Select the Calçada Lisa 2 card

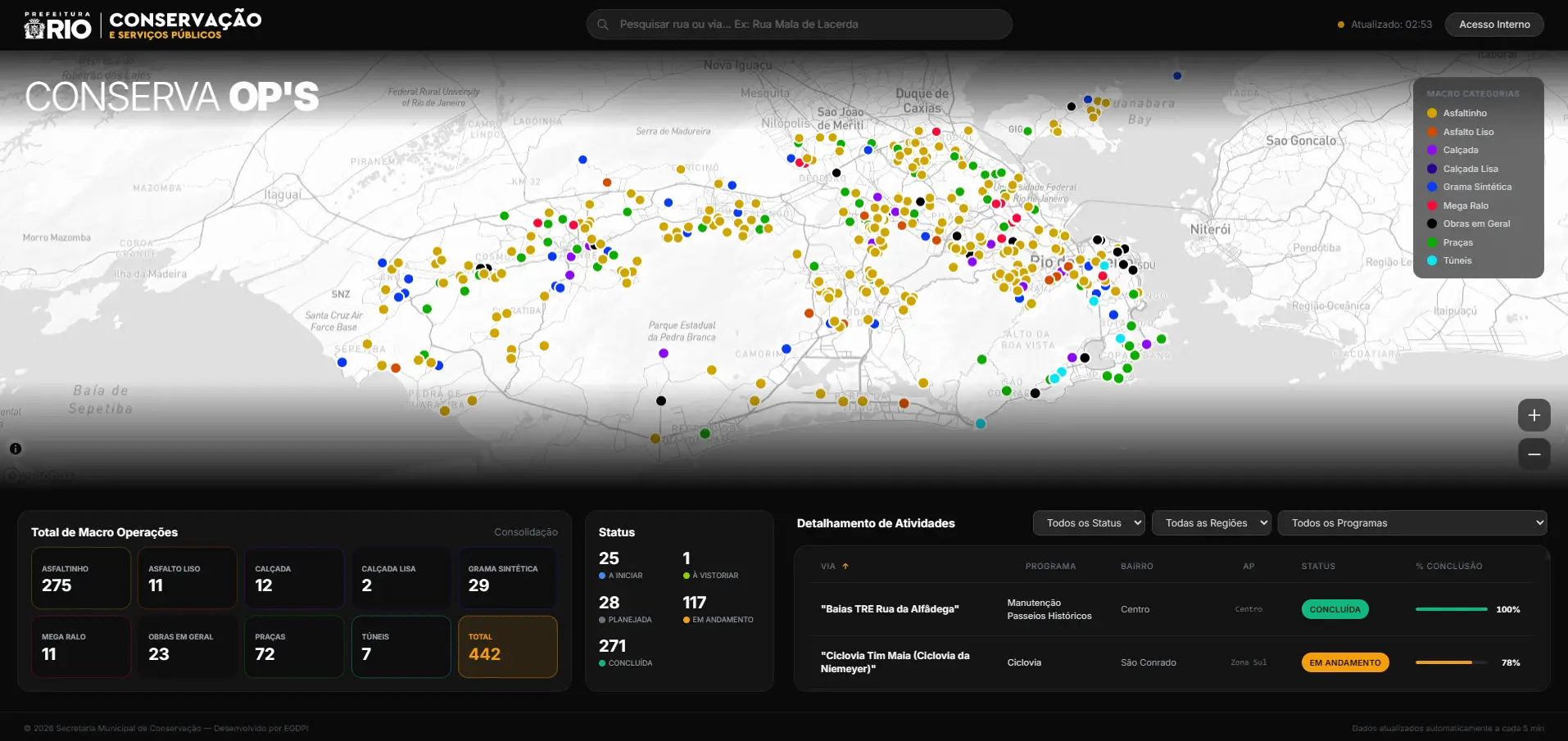point(401,578)
